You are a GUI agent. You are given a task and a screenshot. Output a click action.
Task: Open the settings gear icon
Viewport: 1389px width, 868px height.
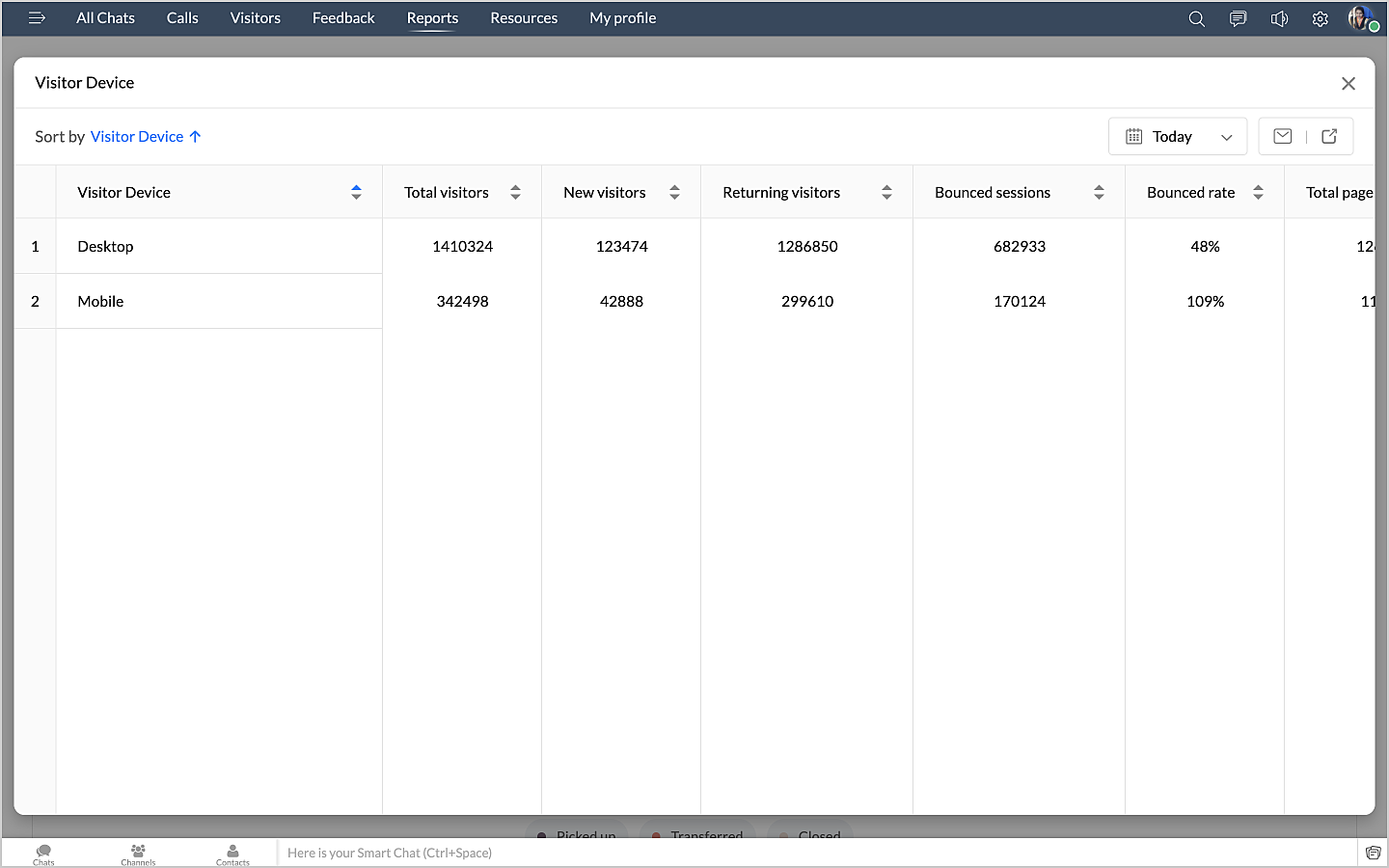[1321, 18]
